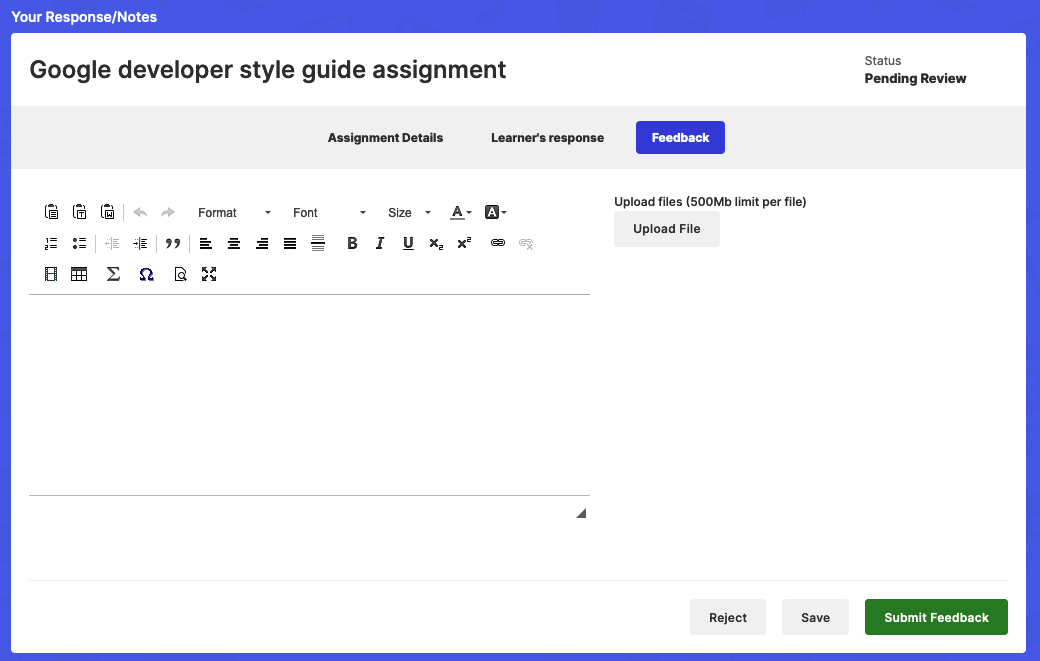Screen dimensions: 1040x661
Task: Click the "Google developer style guide assignment" title
Action: tap(268, 70)
